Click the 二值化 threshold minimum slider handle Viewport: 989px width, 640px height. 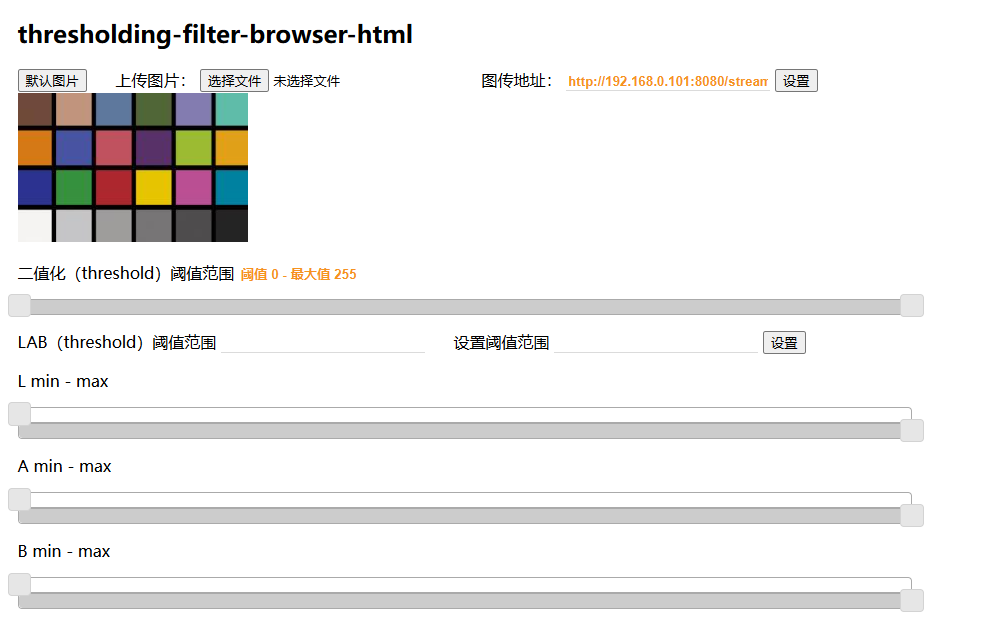click(x=19, y=306)
